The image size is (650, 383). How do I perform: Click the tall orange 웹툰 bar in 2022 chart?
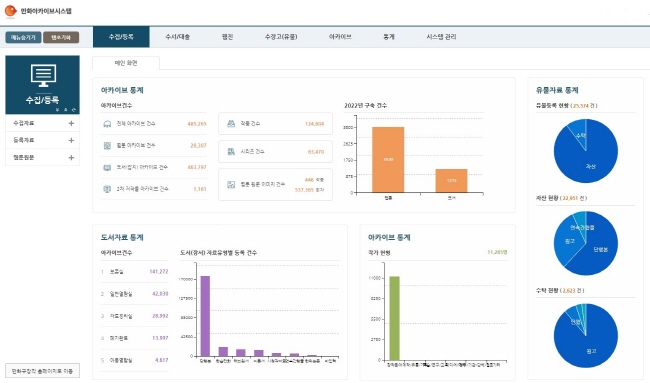pos(388,160)
